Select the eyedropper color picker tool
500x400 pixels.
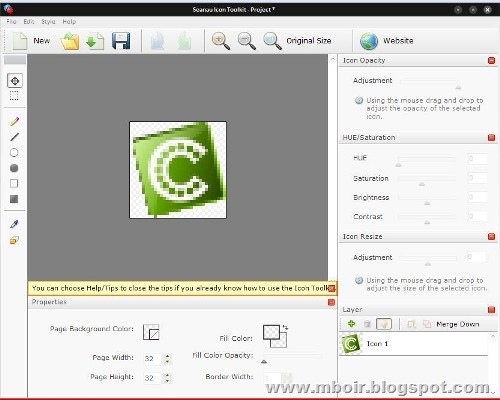14,224
